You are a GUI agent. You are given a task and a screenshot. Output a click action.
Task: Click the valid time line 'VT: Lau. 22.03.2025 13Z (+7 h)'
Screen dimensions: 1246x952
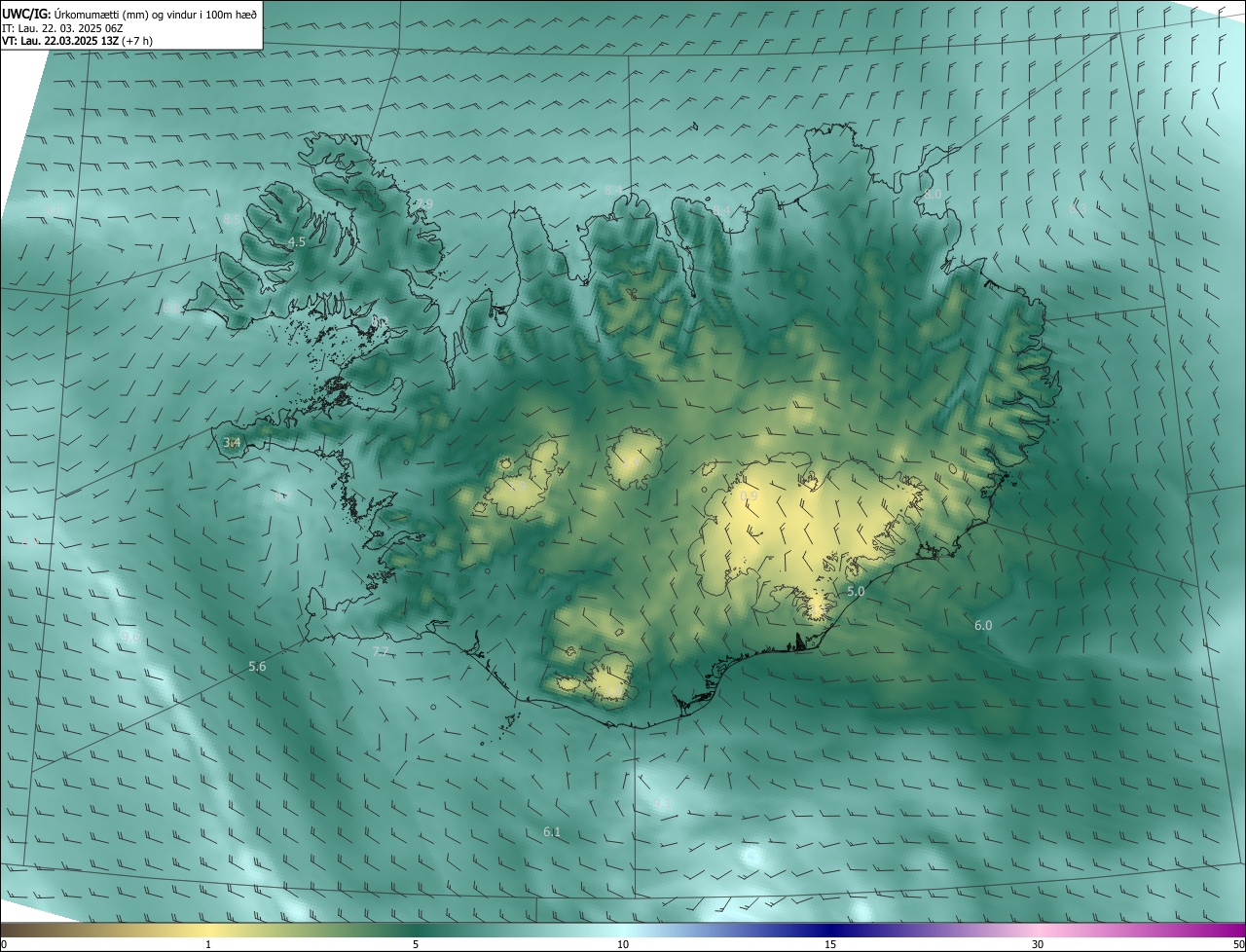point(77,41)
